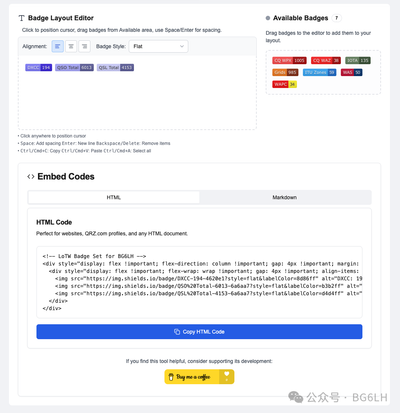
Task: Select the IOTA 135 badge
Action: [x=358, y=60]
